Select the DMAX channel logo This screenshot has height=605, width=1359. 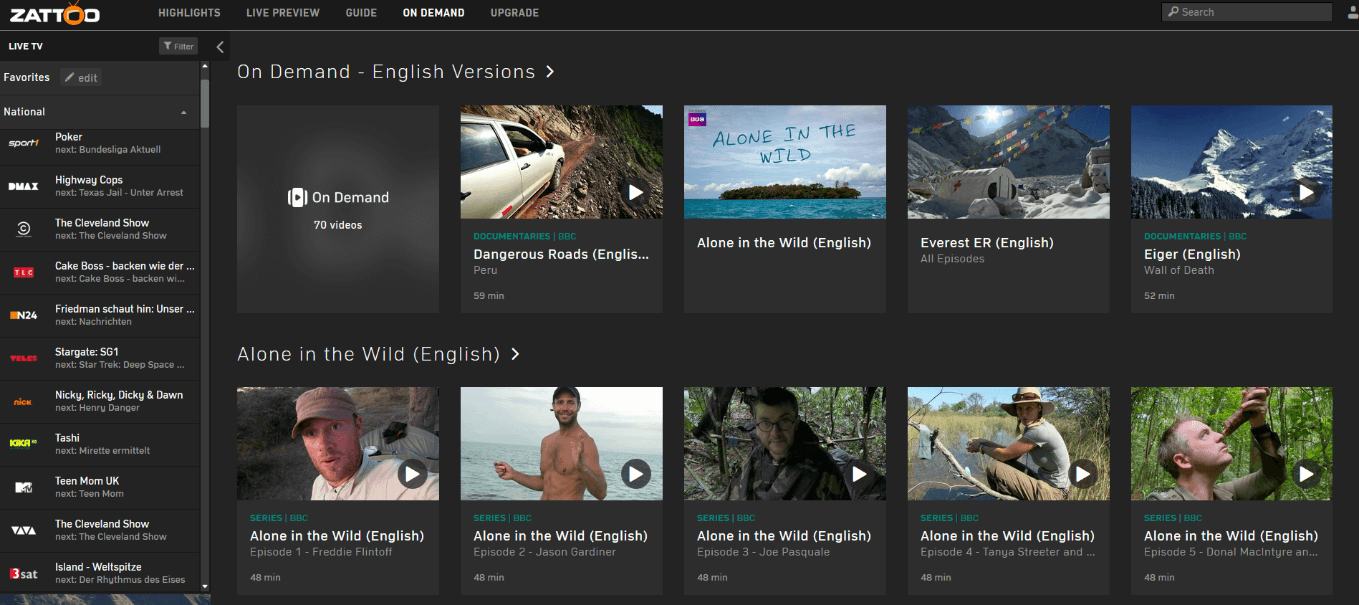point(24,186)
